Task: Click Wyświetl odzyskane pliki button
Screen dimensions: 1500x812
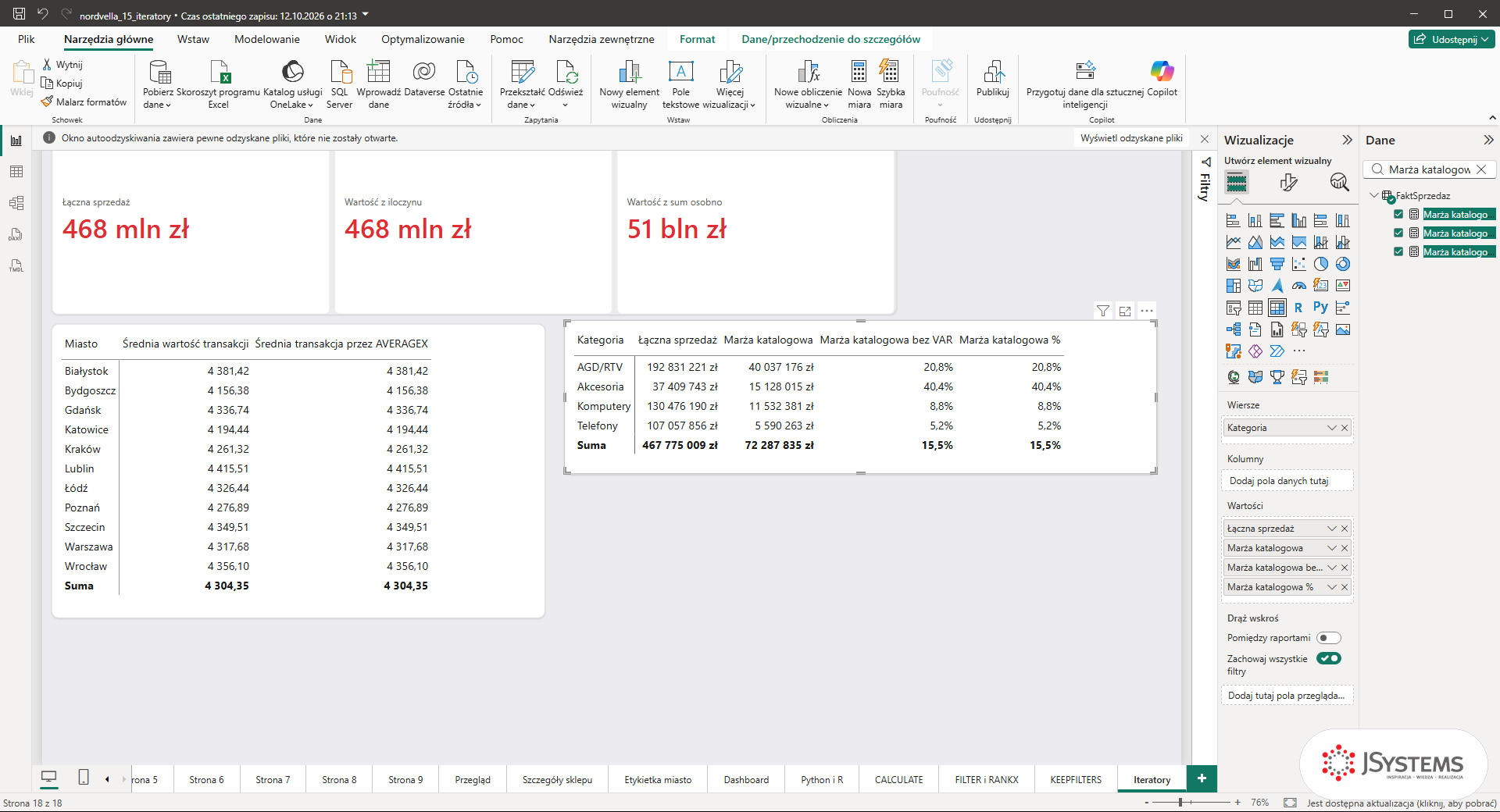Action: coord(1131,138)
